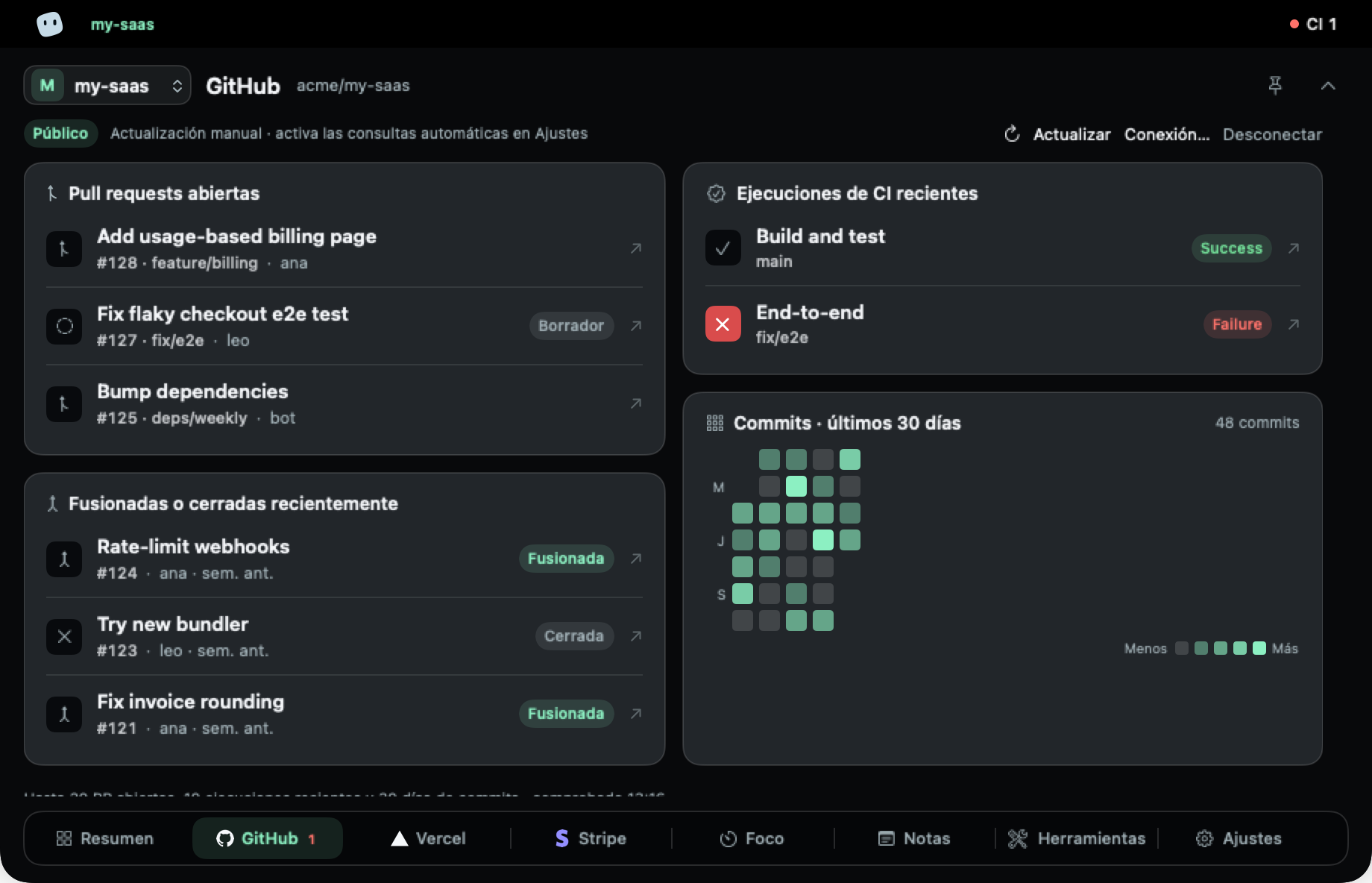Screen dimensions: 1372x883
Task: Pin the GitHub panel with pin icon
Action: (1275, 86)
